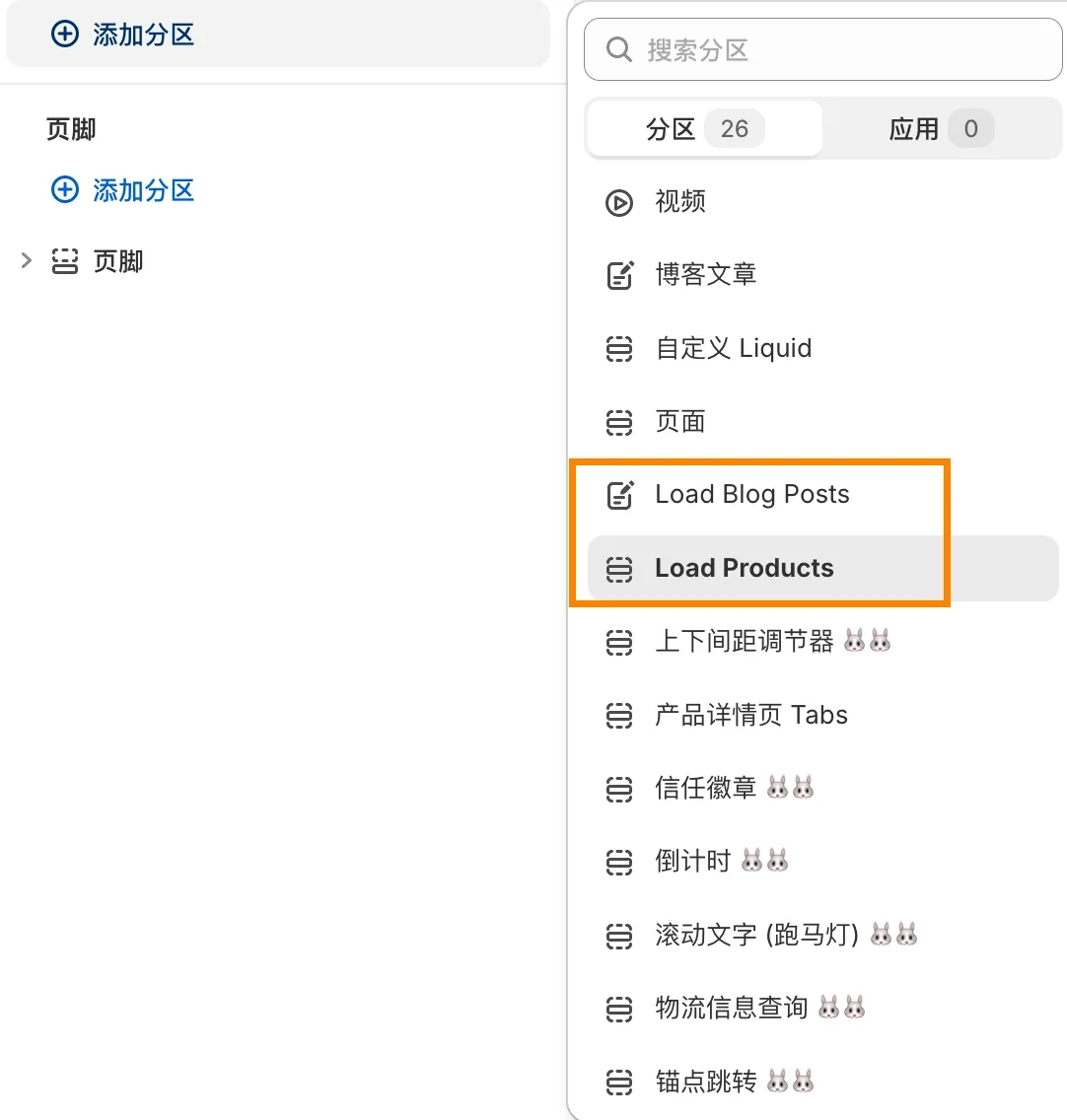Click inside the 搜索分区 search field
The width and height of the screenshot is (1067, 1120).
(789, 48)
